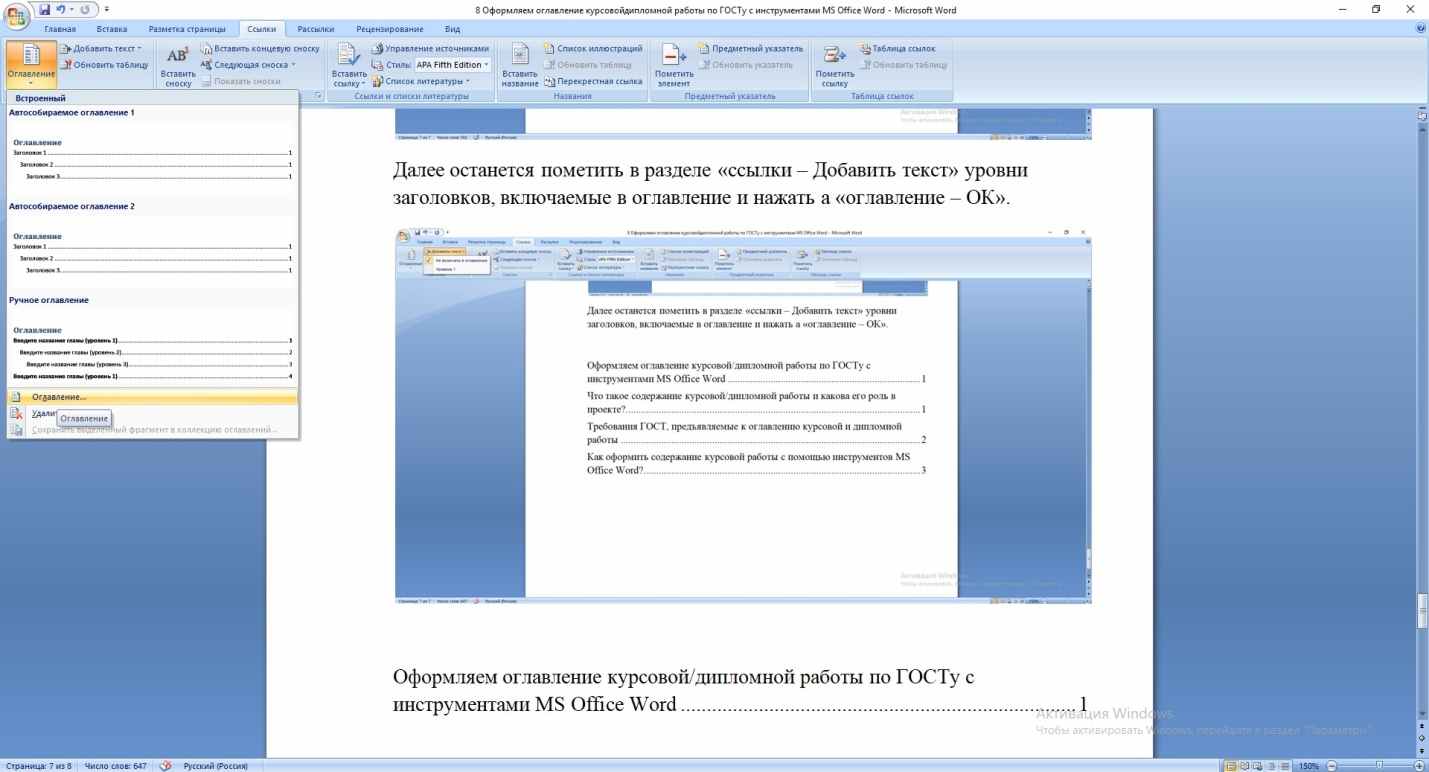Save document via quick access toolbar

44,9
